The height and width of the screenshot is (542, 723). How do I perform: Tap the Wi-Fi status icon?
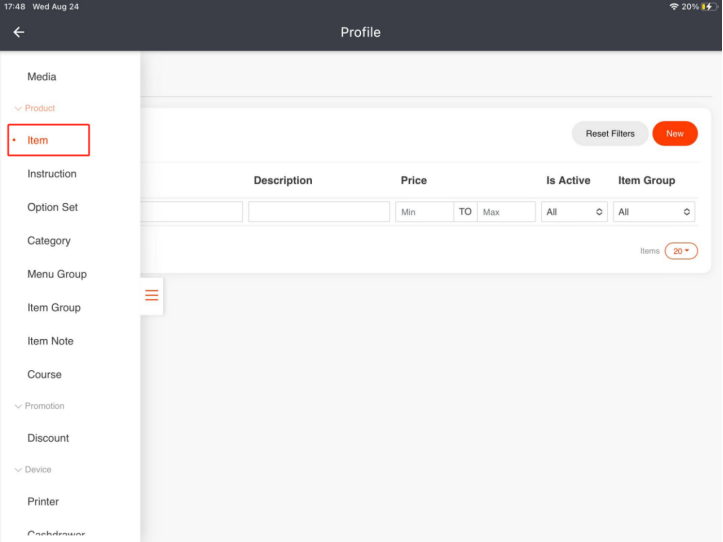tap(673, 7)
